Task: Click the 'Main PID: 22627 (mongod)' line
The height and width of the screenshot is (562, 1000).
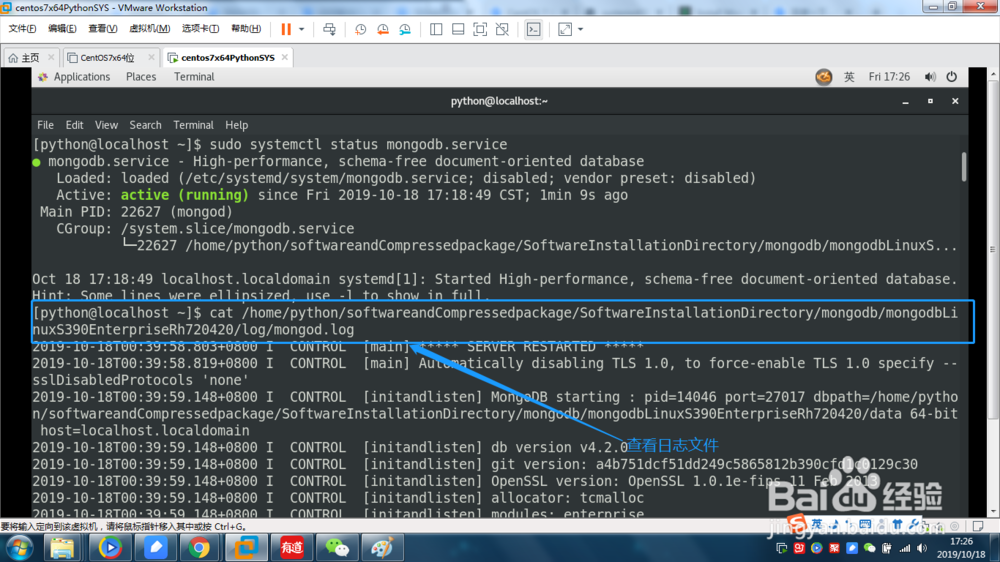Action: tap(136, 212)
